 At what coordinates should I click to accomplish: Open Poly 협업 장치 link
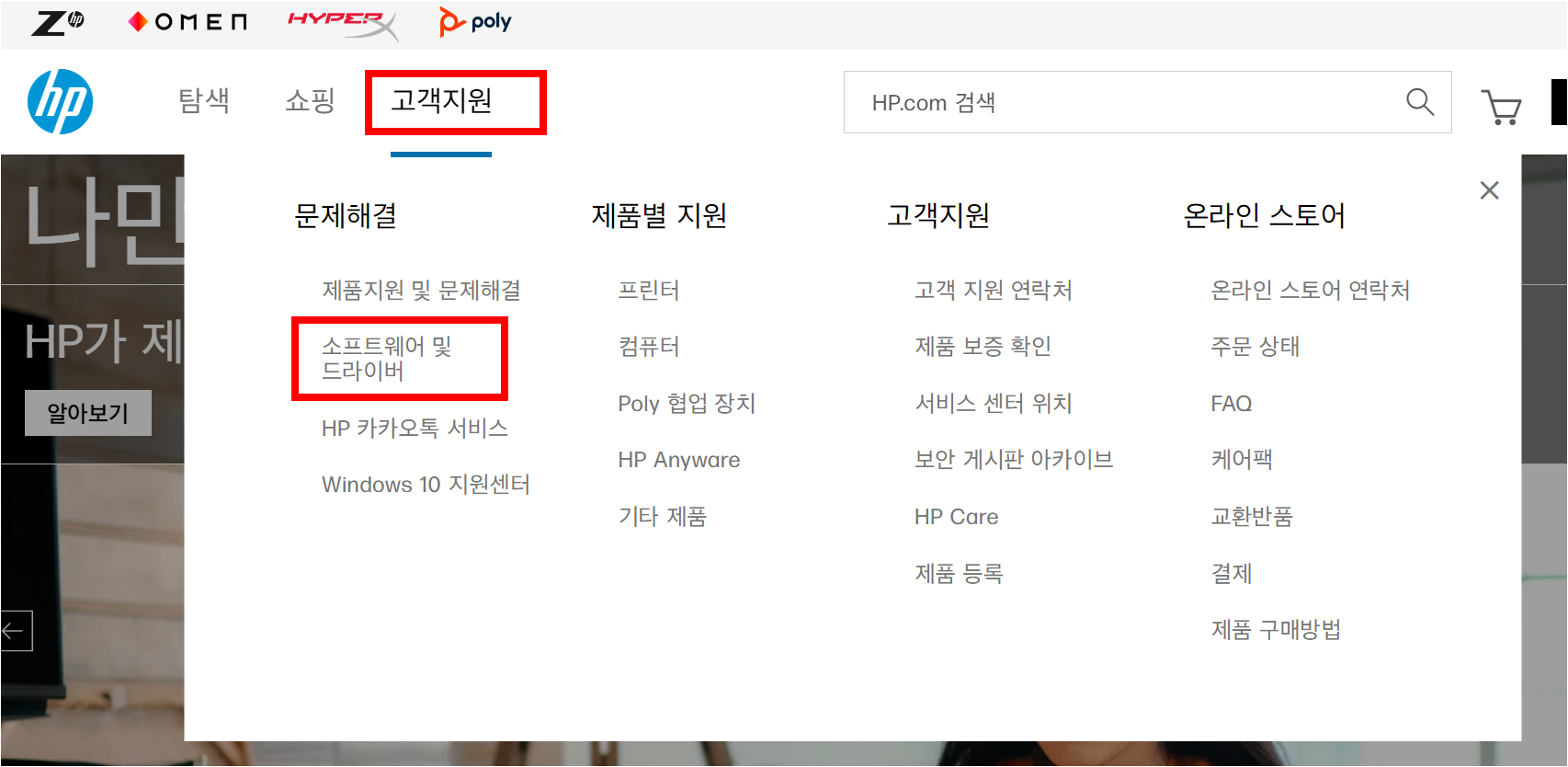687,404
